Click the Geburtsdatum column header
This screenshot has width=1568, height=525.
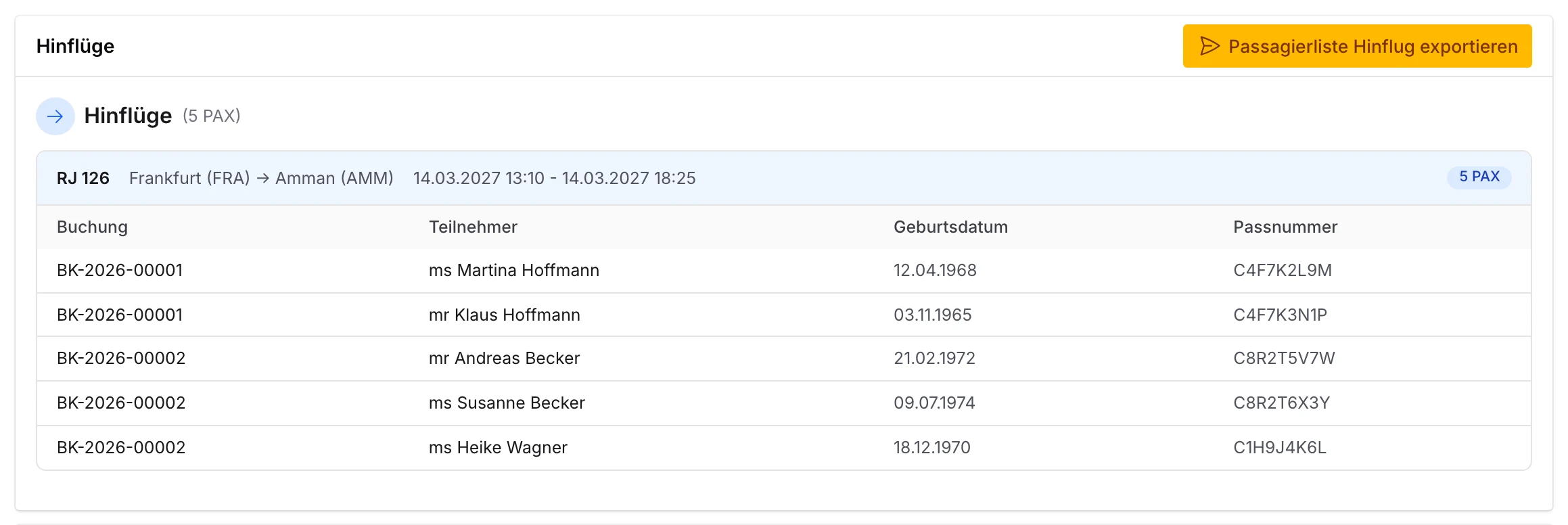pyautogui.click(x=950, y=227)
